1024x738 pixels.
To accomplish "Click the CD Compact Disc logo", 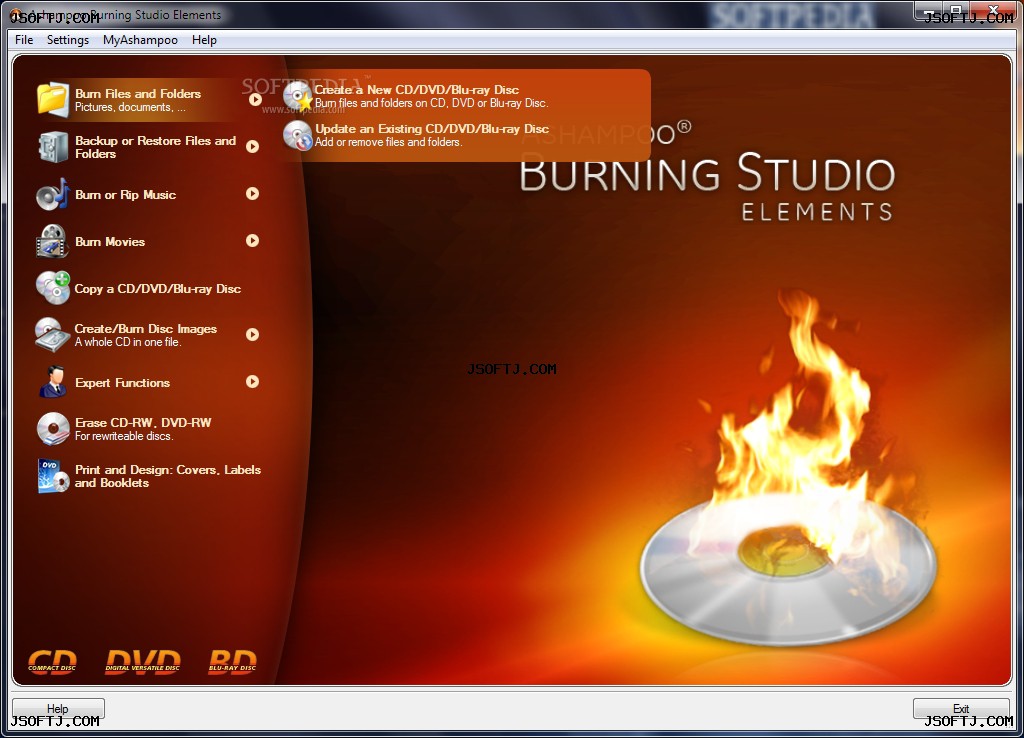I will click(x=52, y=661).
